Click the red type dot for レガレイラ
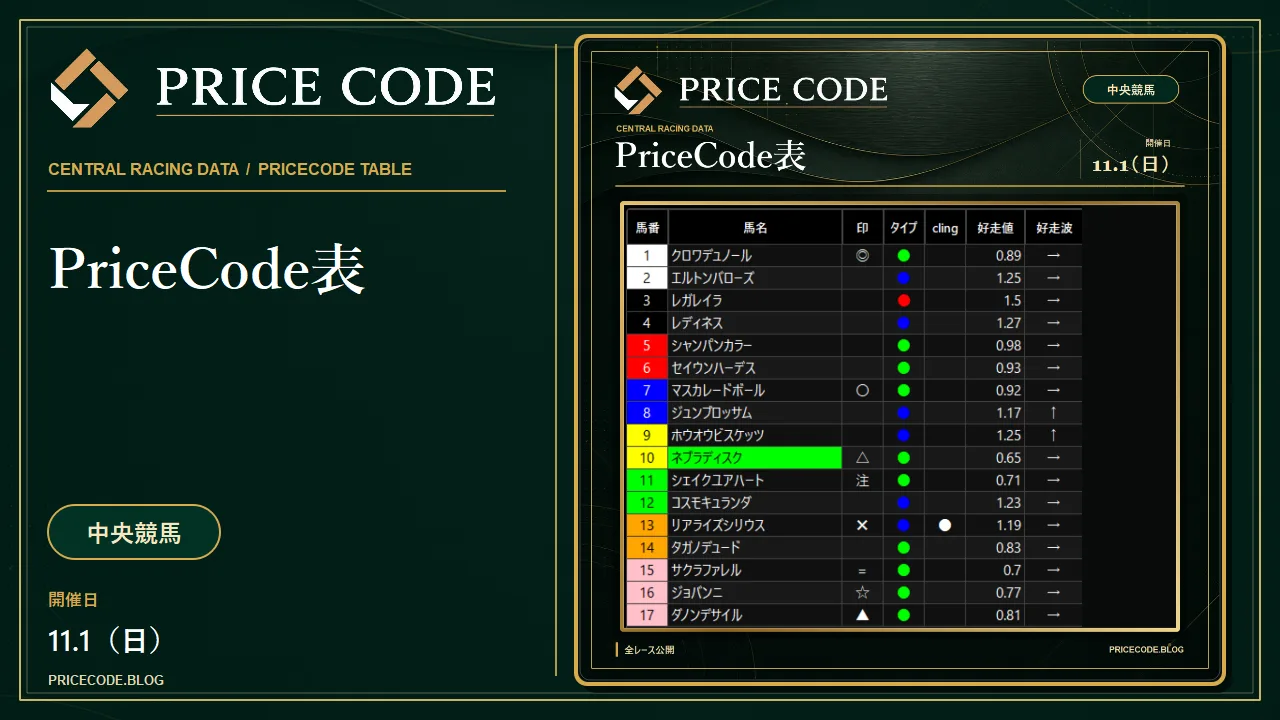 (904, 301)
